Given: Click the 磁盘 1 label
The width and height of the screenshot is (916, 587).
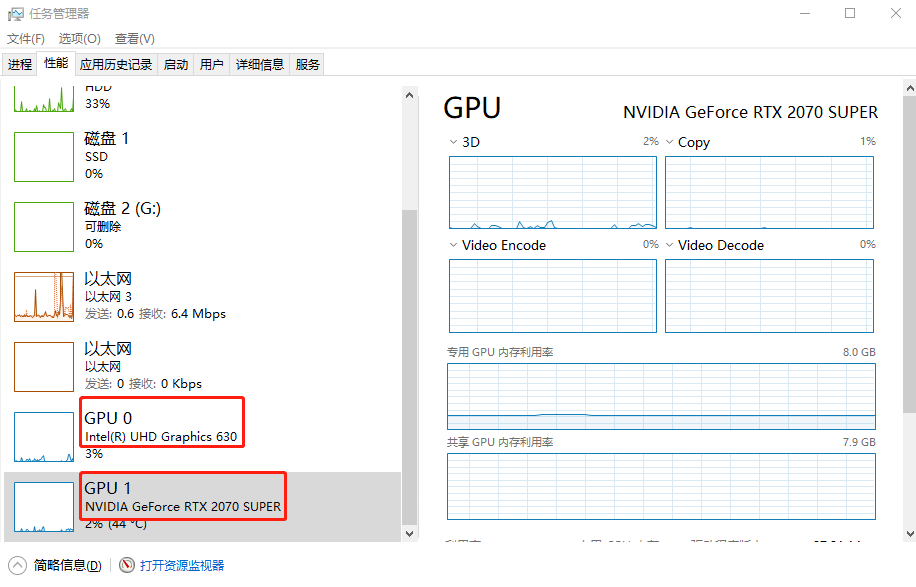Looking at the screenshot, I should coord(106,139).
